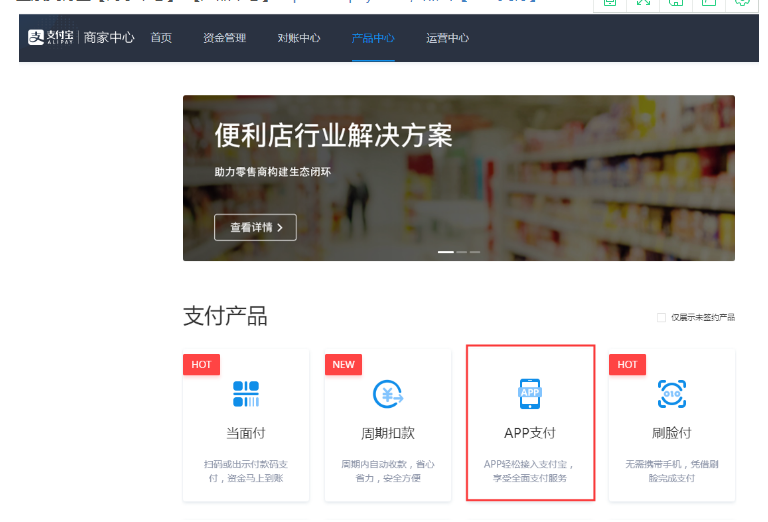This screenshot has width=768, height=522.
Task: Click the 周期内自动收款 description text
Action: pyautogui.click(x=388, y=471)
